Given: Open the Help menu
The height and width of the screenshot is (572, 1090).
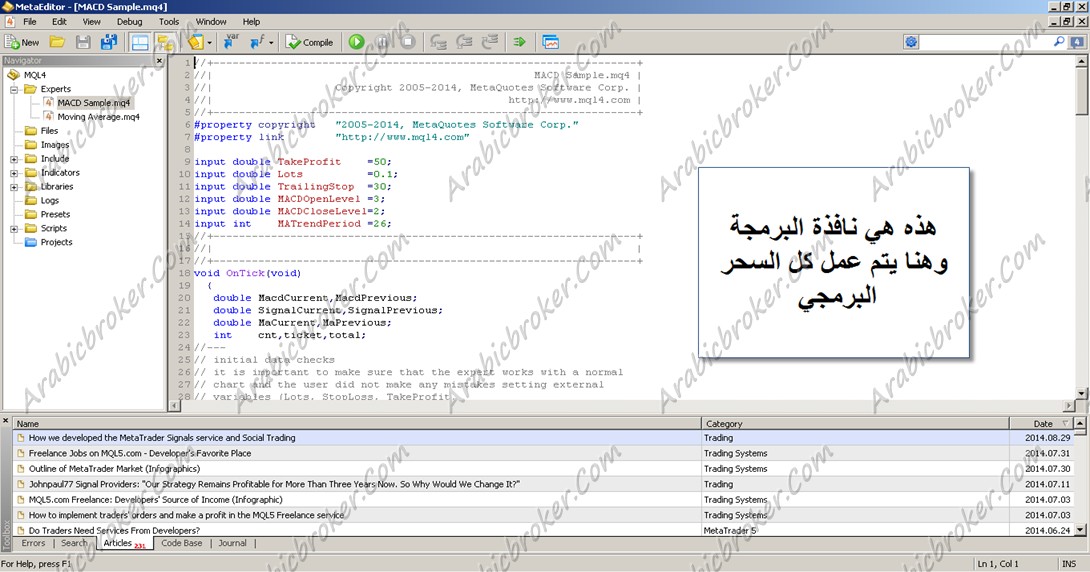Looking at the screenshot, I should [x=251, y=22].
